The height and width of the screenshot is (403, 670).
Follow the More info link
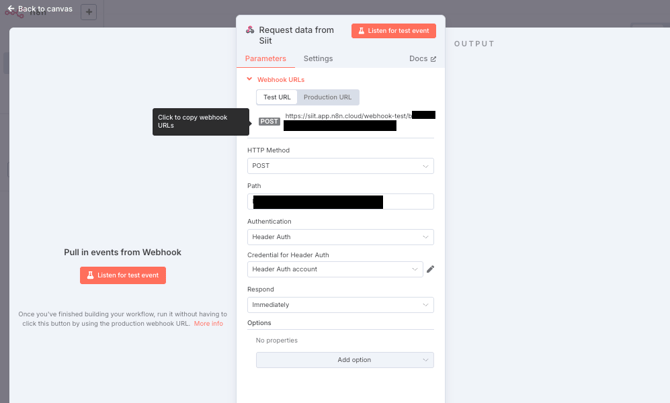point(208,324)
